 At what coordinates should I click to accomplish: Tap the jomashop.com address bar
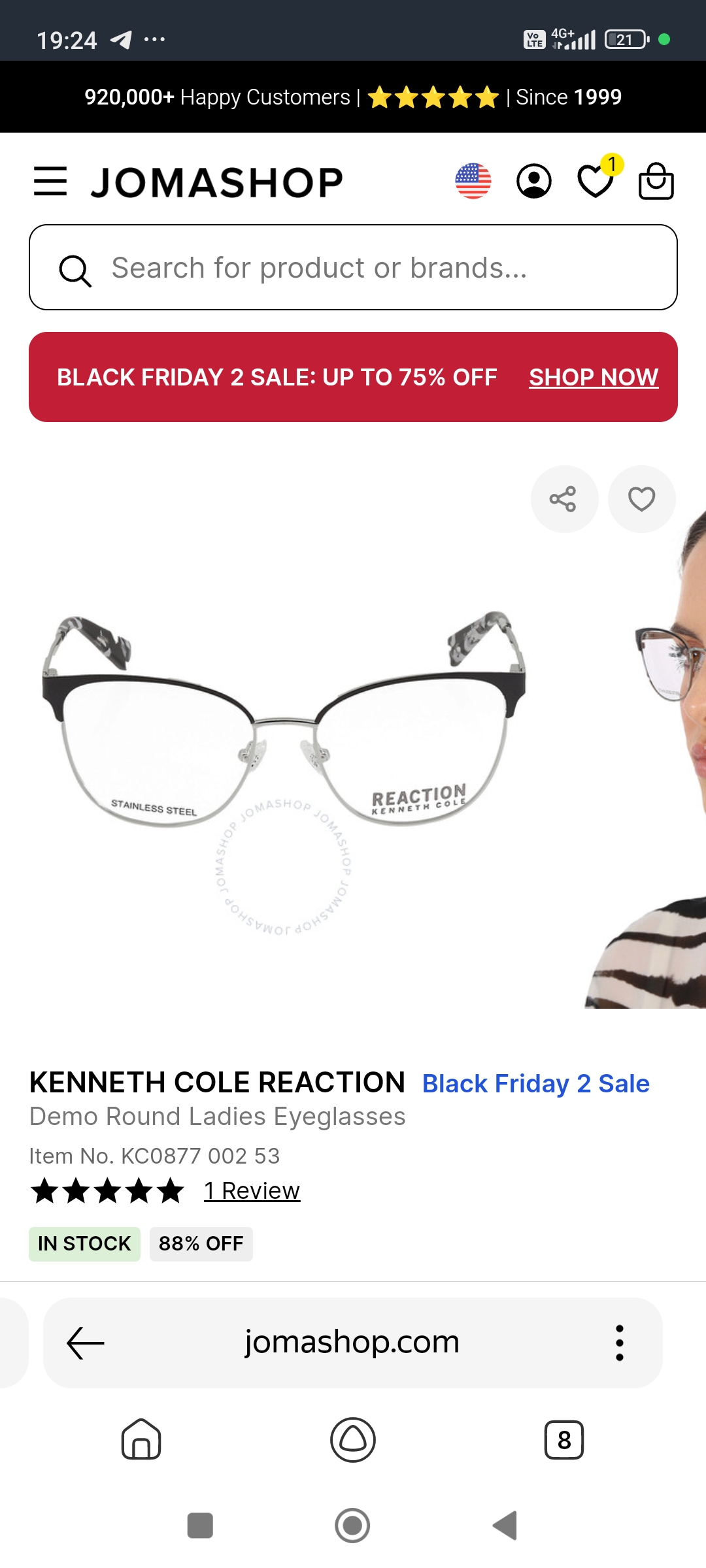352,1343
